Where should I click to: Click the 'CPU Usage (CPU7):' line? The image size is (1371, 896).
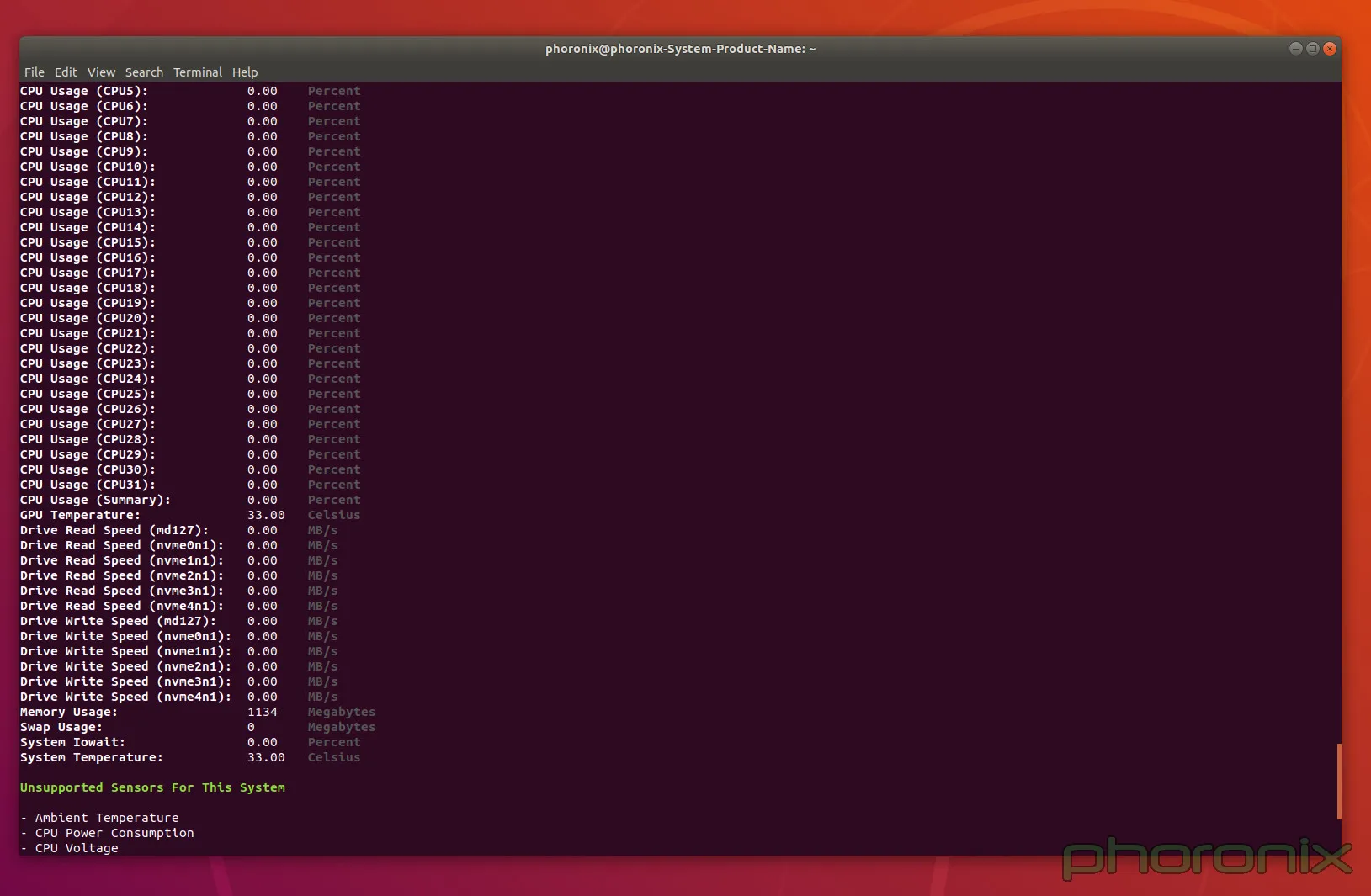tap(190, 121)
